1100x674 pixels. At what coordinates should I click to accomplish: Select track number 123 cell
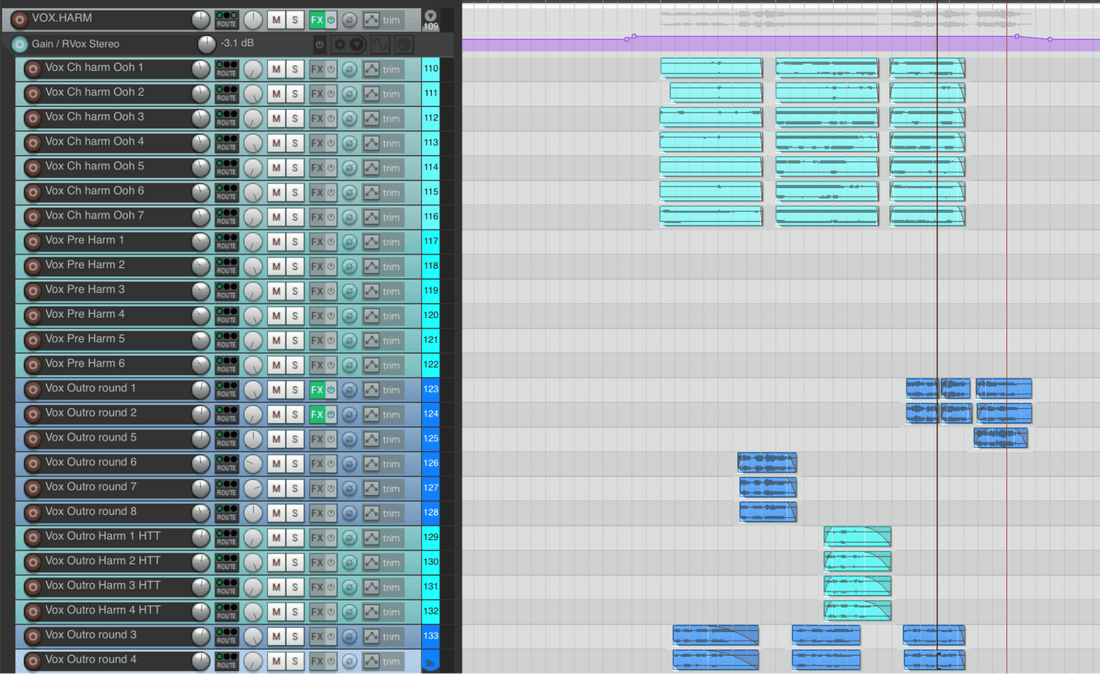click(x=431, y=389)
